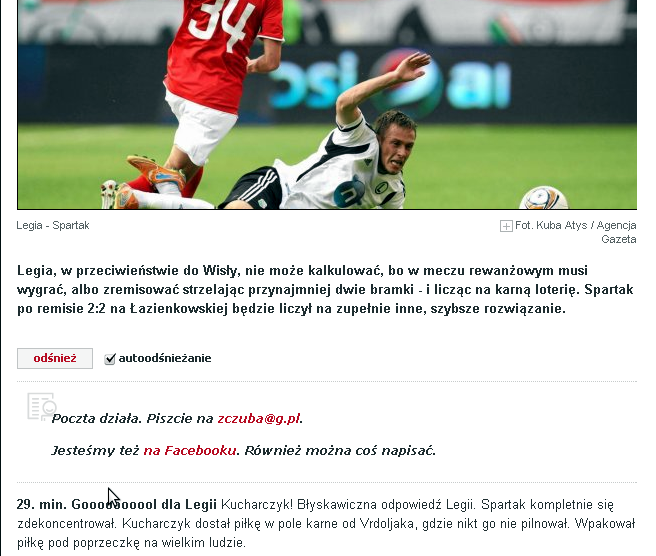Click the plus enlarge icon beside photo credit

click(506, 226)
